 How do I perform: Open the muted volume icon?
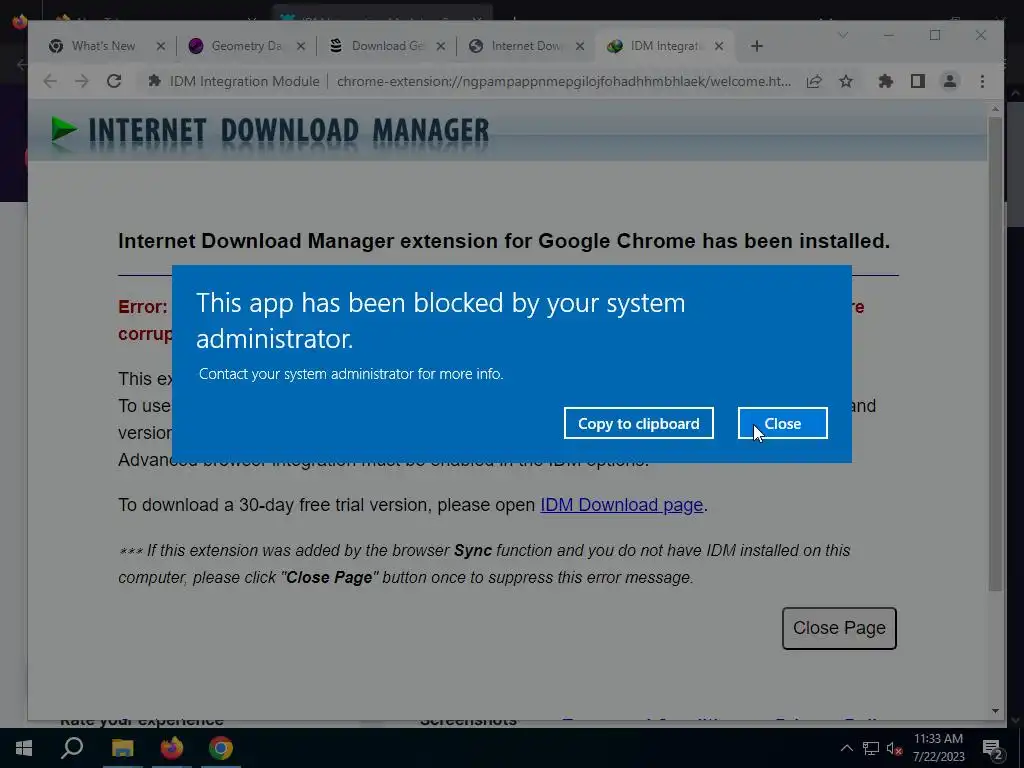click(x=895, y=748)
